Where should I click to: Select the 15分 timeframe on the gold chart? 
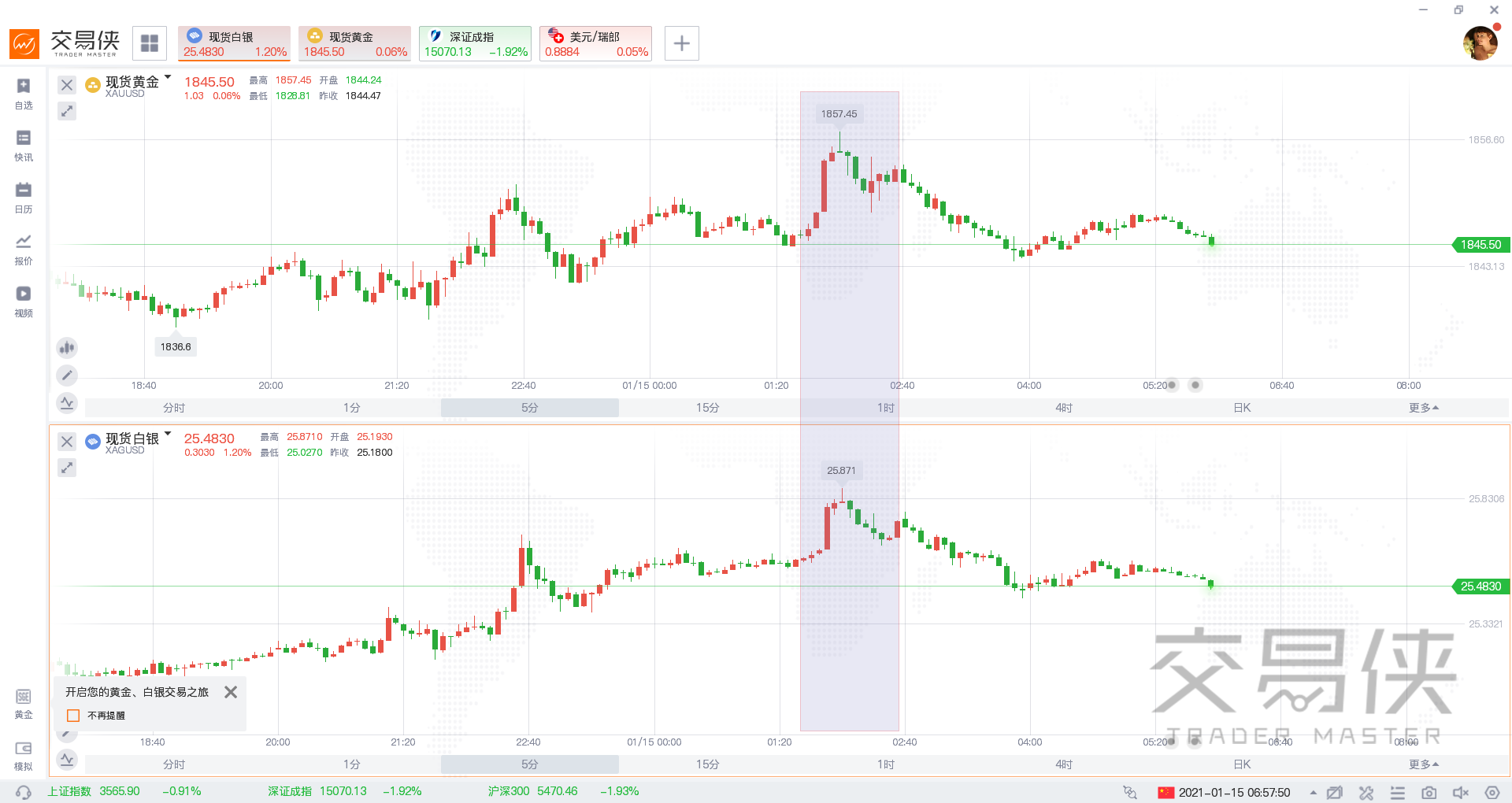coord(707,408)
